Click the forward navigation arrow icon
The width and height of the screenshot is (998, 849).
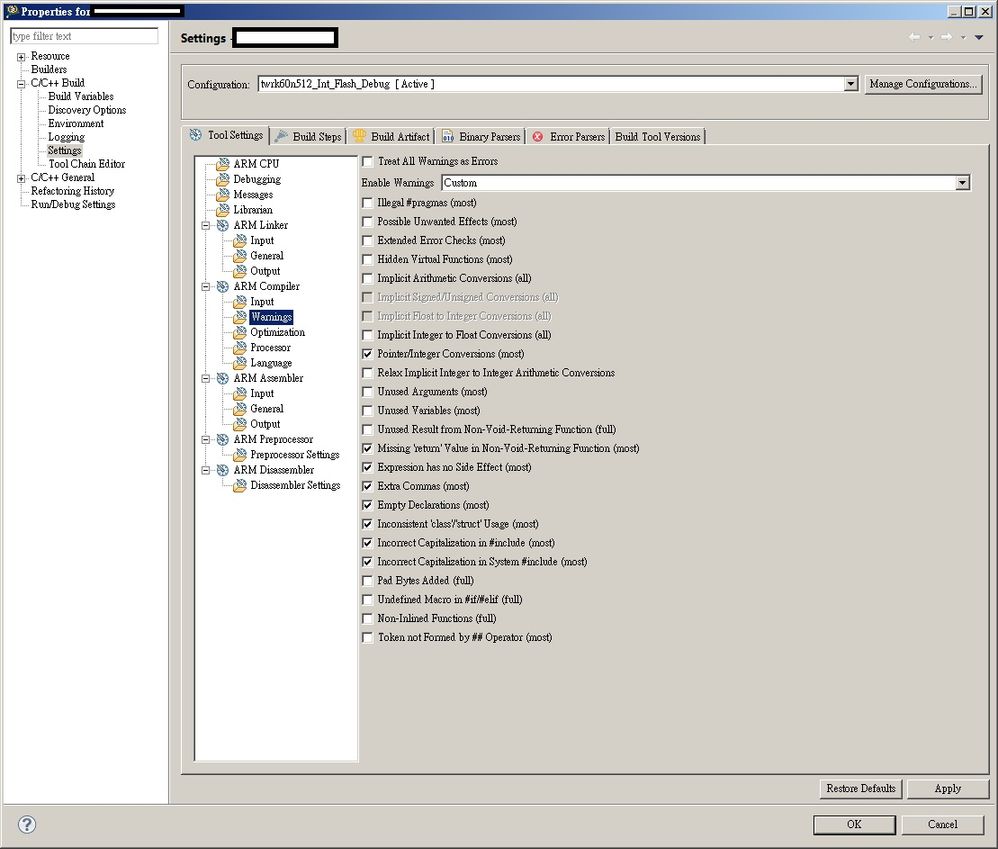(946, 37)
